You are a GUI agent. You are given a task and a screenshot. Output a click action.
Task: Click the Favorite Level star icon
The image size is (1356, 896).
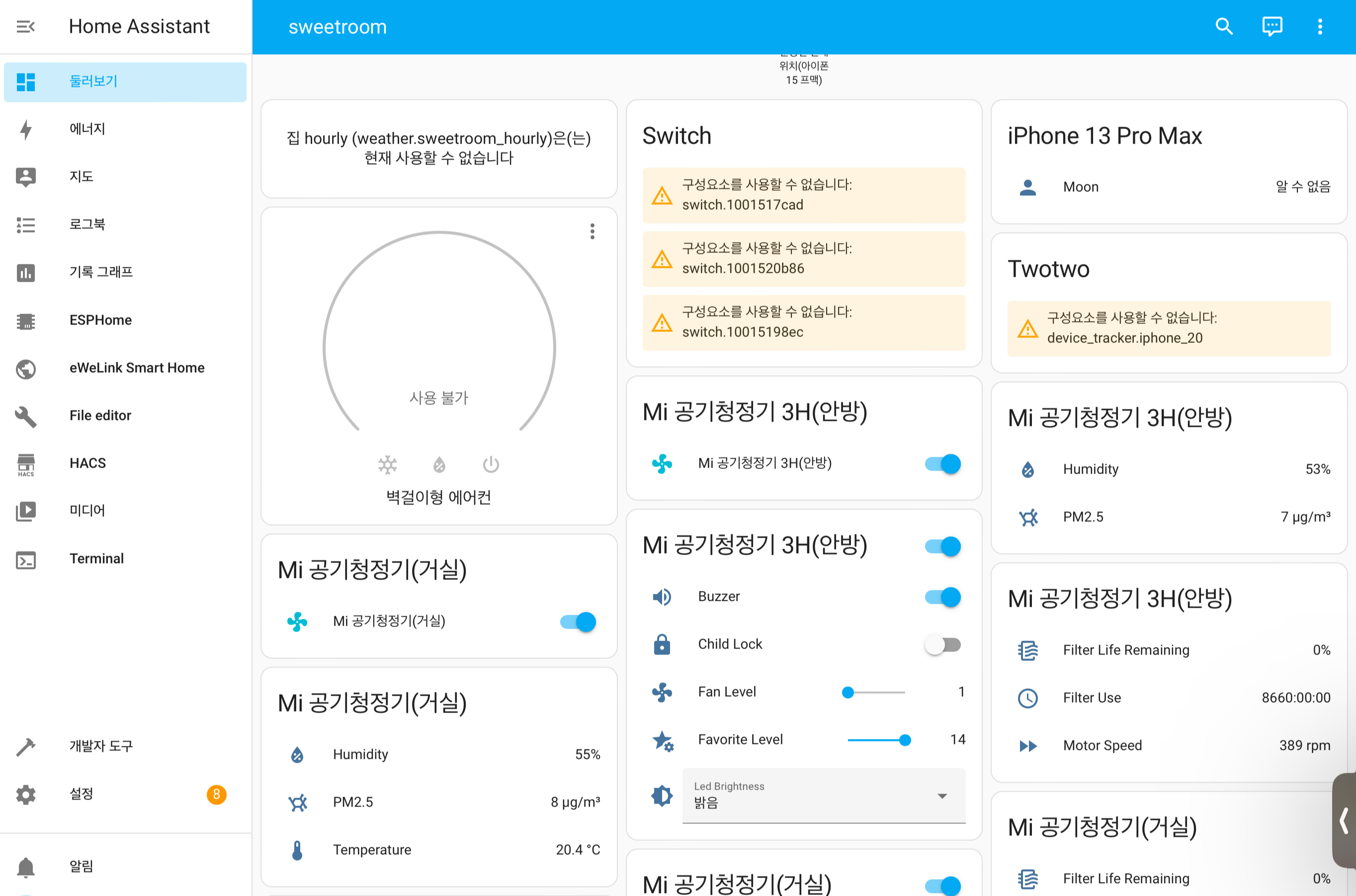pos(663,741)
